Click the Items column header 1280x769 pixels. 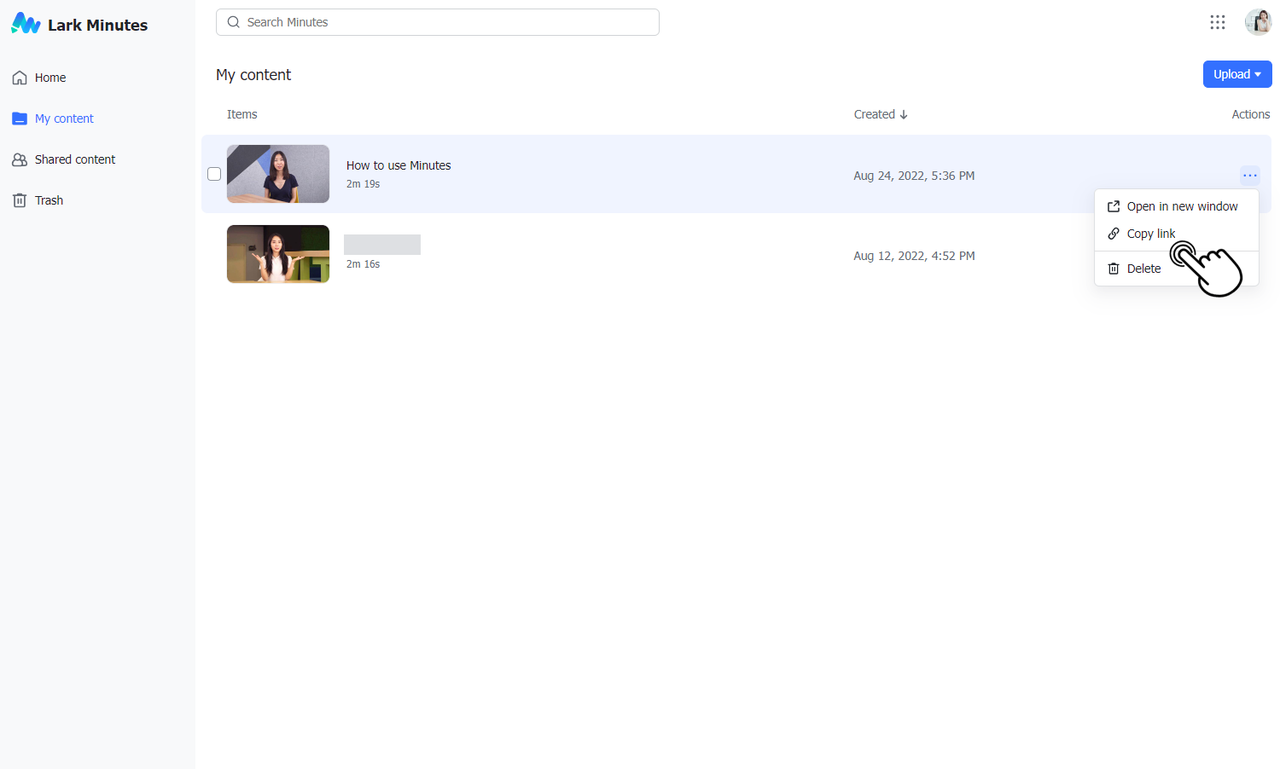[242, 115]
